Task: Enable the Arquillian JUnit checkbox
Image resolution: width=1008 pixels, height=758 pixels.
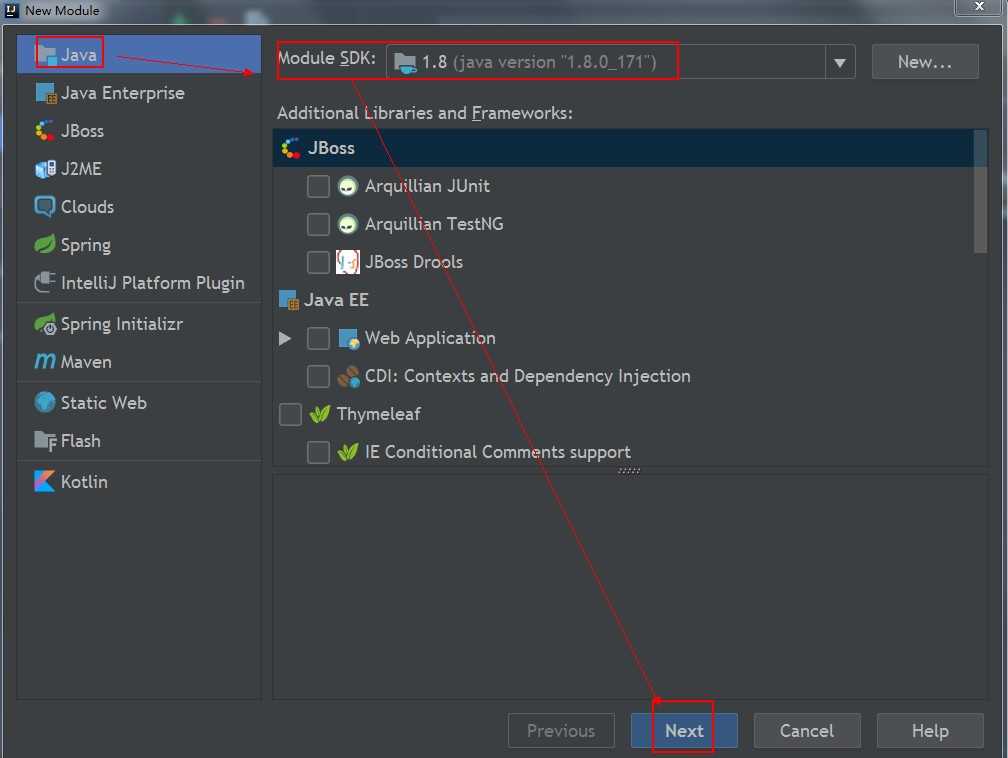Action: pyautogui.click(x=318, y=186)
